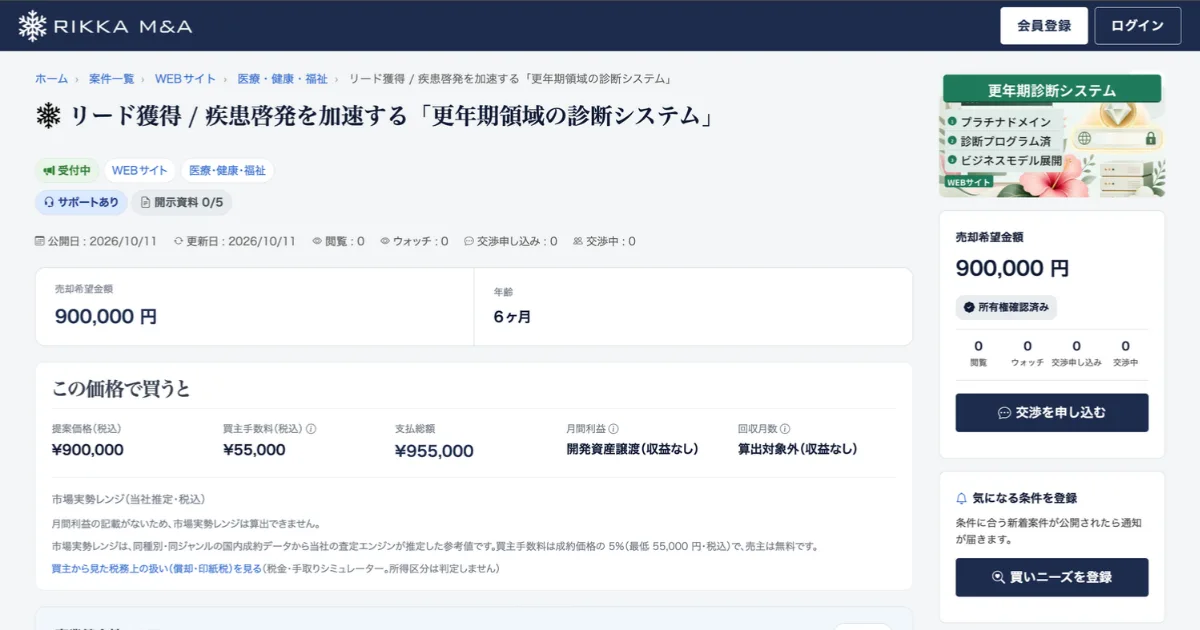Click the chat bubble icon next to 交渉申し込み : 0
This screenshot has width=1200, height=630.
point(469,241)
